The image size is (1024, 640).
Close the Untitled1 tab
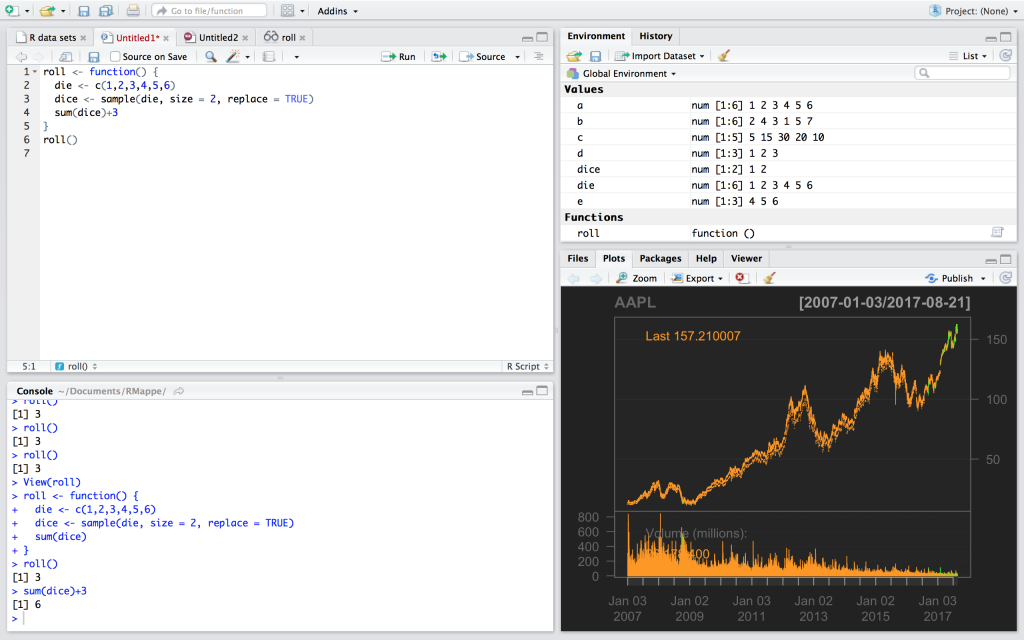click(x=166, y=39)
